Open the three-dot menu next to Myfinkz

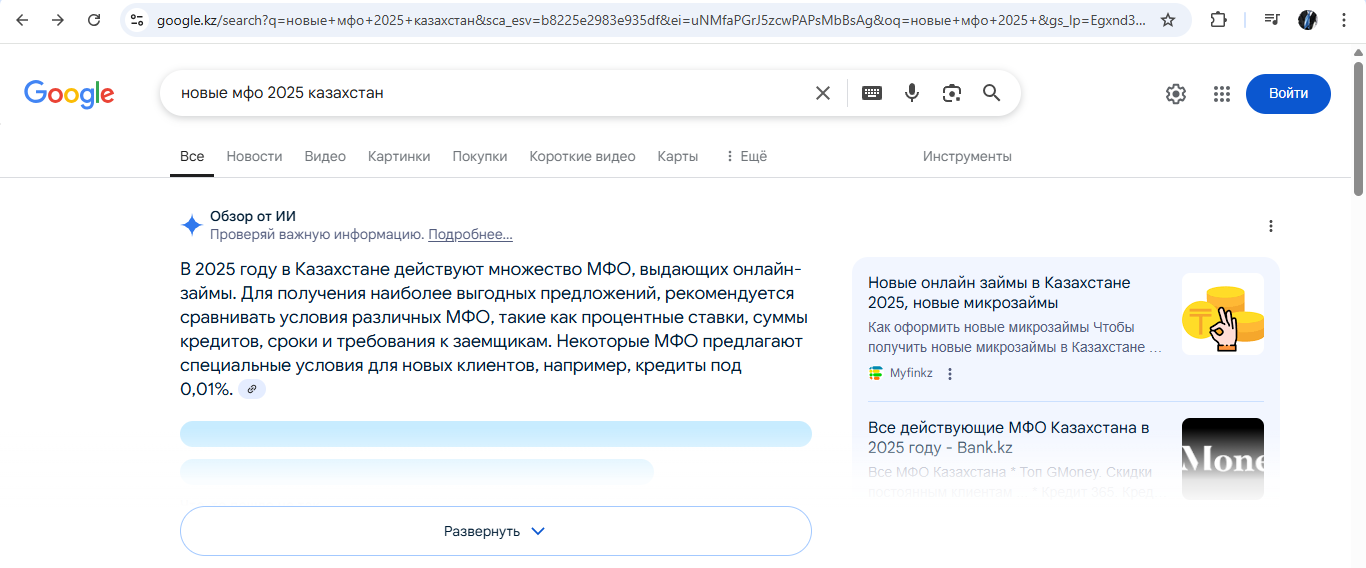[950, 374]
